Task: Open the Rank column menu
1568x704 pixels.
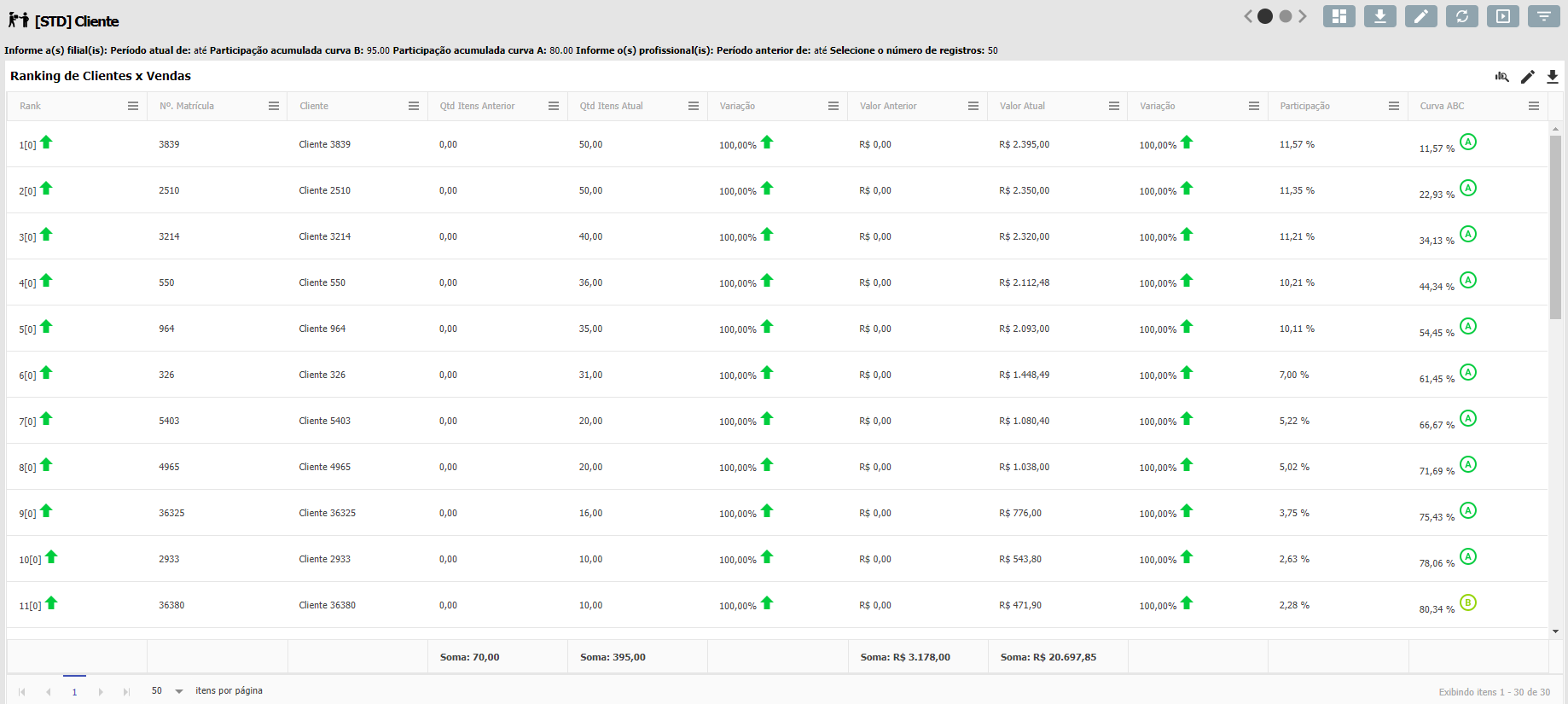Action: 133,106
